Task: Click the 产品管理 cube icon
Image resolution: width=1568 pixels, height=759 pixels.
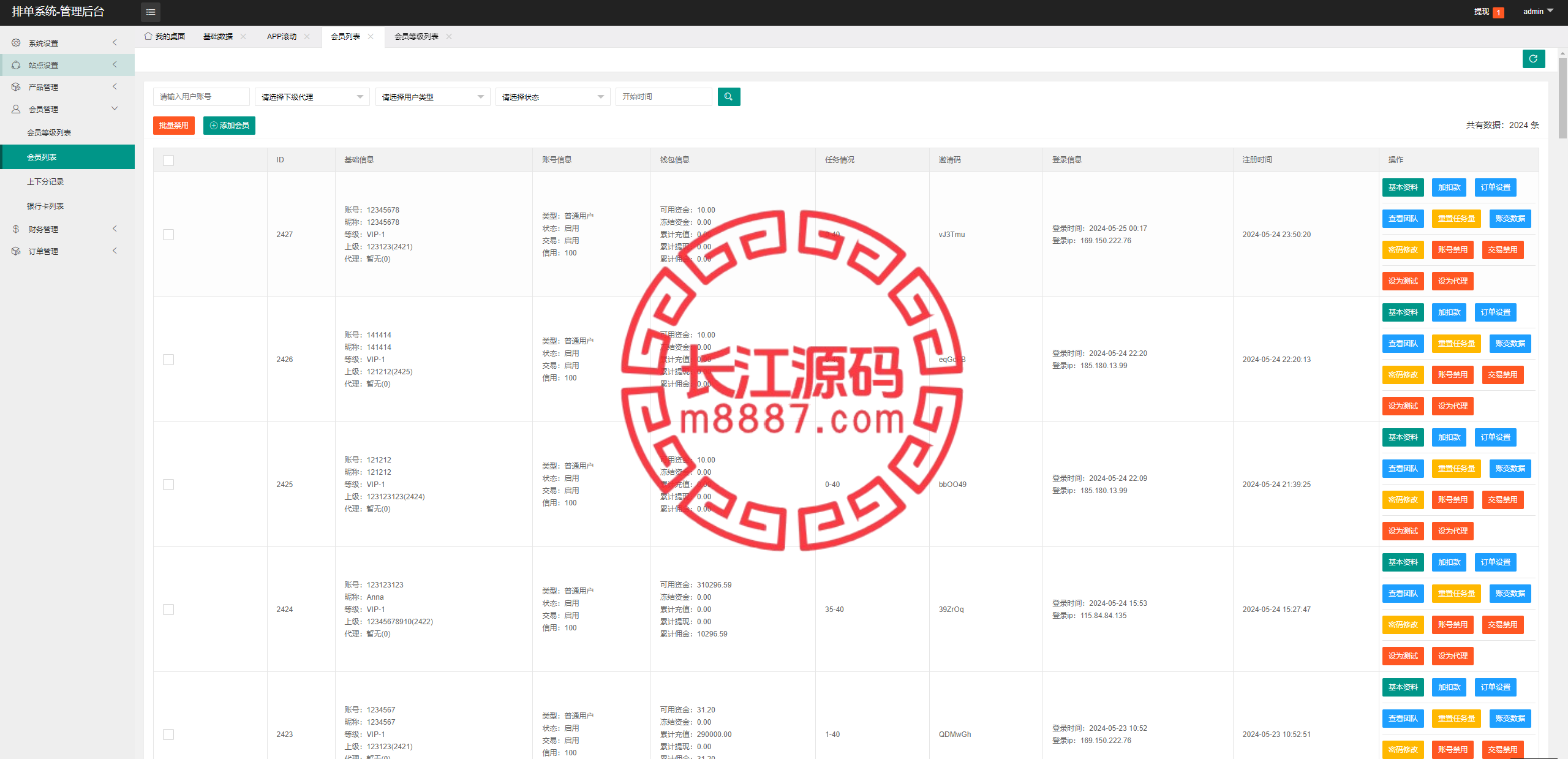Action: click(16, 87)
